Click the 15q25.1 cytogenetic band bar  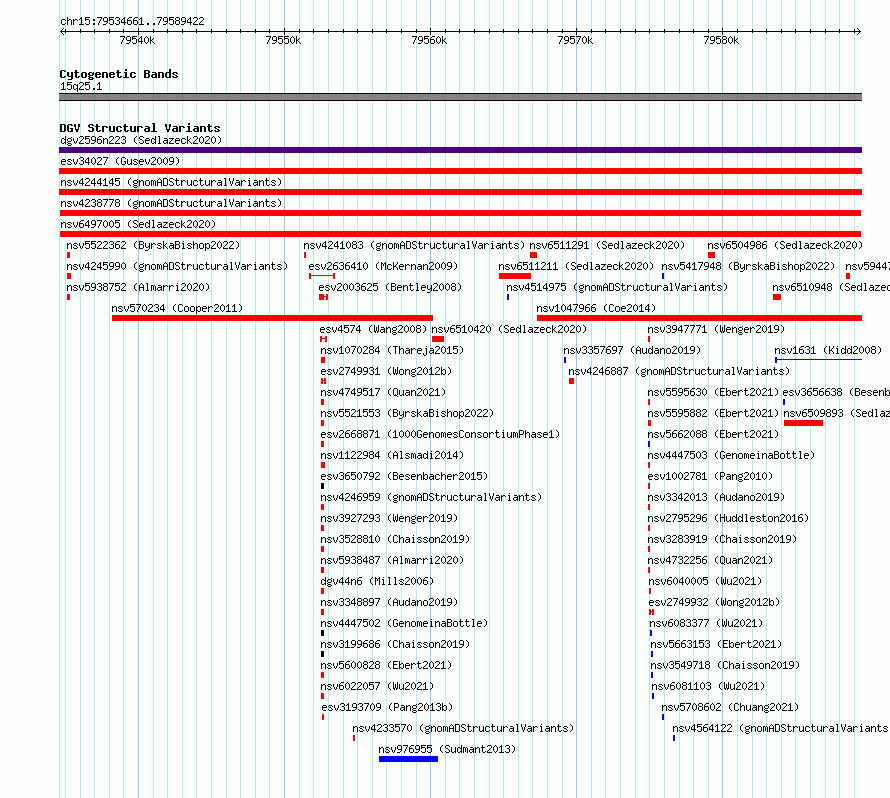coord(460,97)
